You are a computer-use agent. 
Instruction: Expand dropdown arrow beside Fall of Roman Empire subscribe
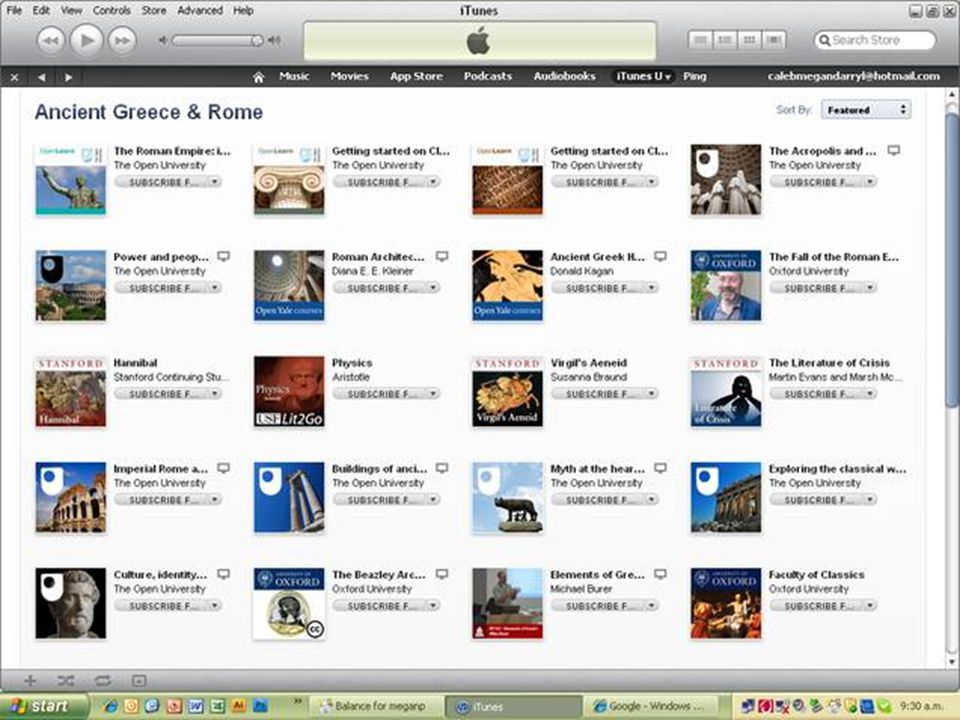871,288
